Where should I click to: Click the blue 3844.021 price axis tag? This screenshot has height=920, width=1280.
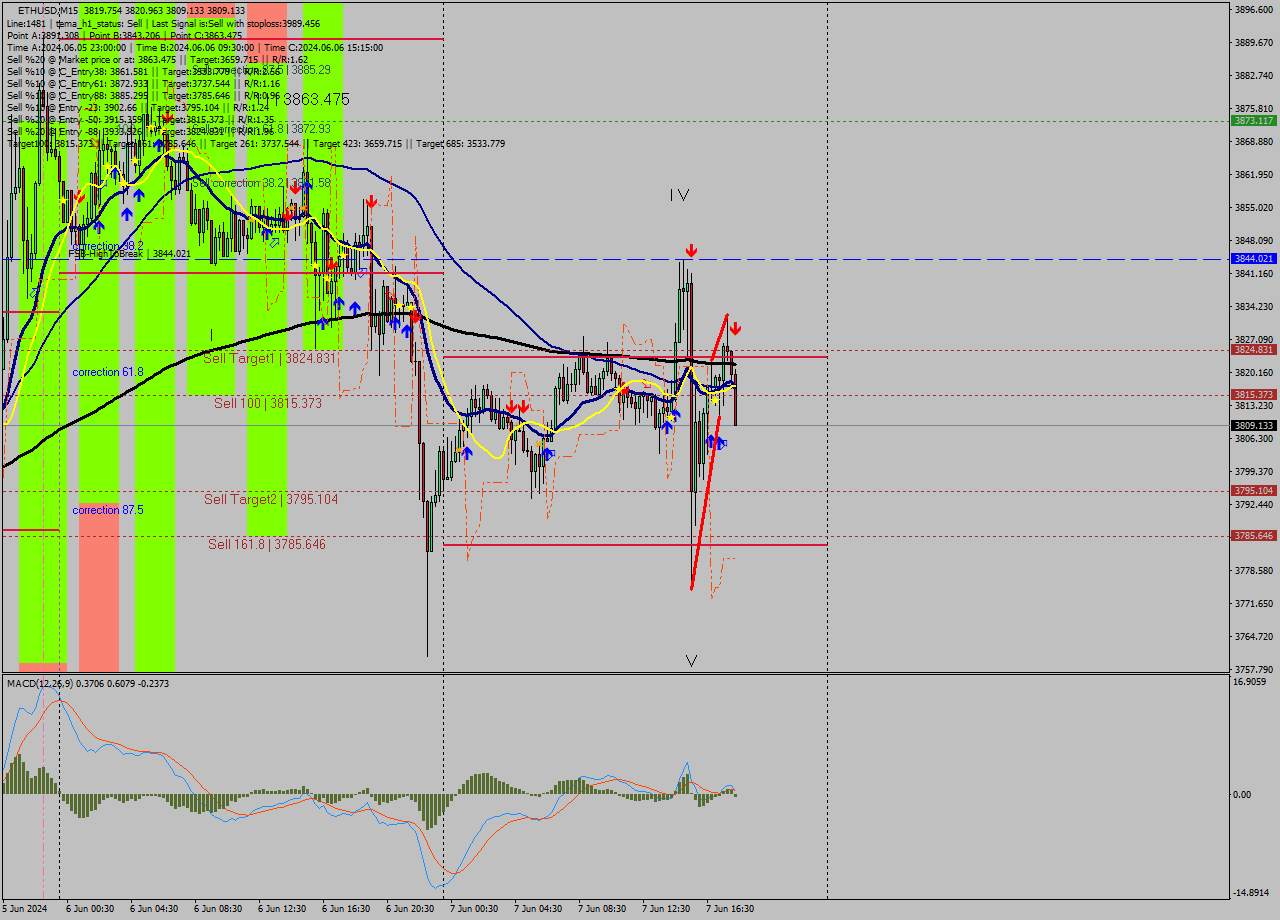click(1253, 258)
